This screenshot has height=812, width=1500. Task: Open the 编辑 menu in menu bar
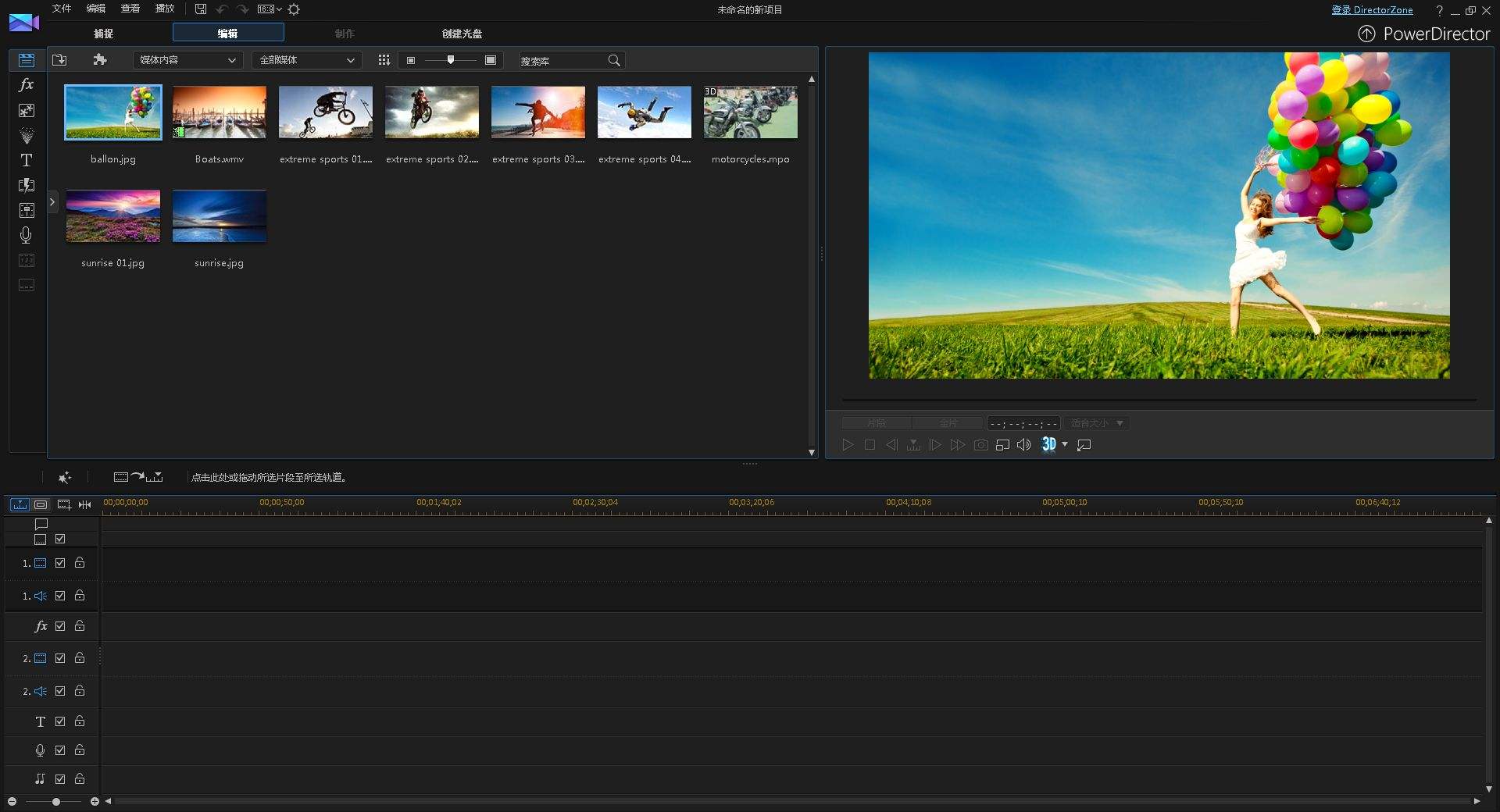point(96,9)
